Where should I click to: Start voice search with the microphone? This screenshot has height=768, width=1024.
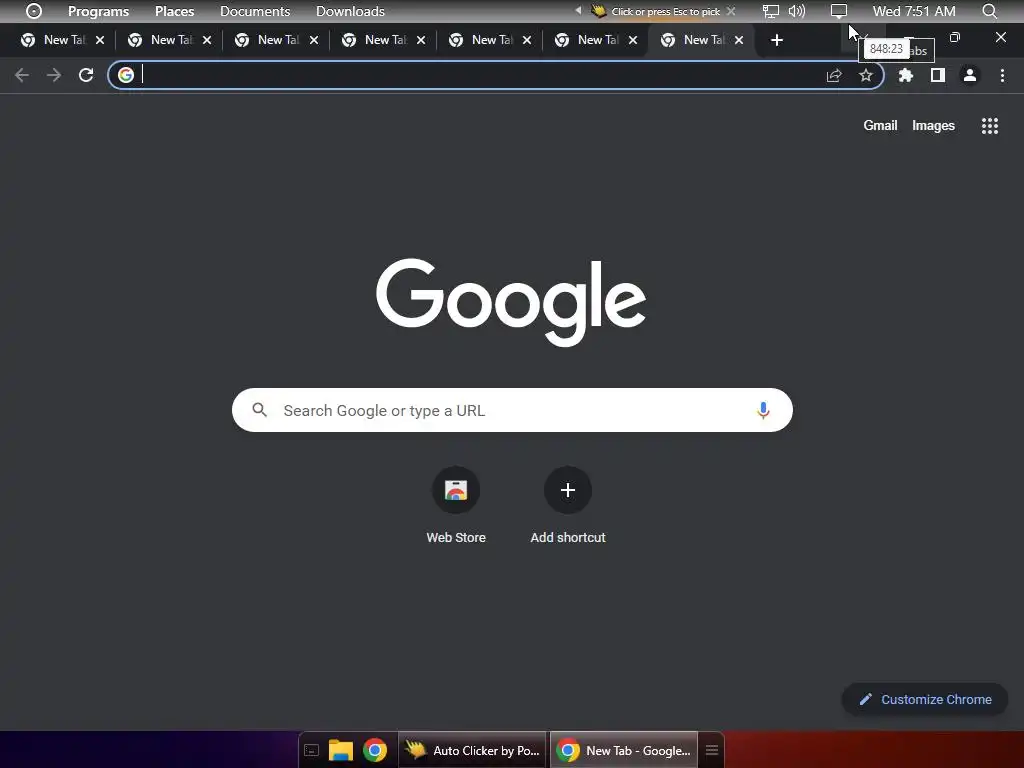pyautogui.click(x=763, y=410)
